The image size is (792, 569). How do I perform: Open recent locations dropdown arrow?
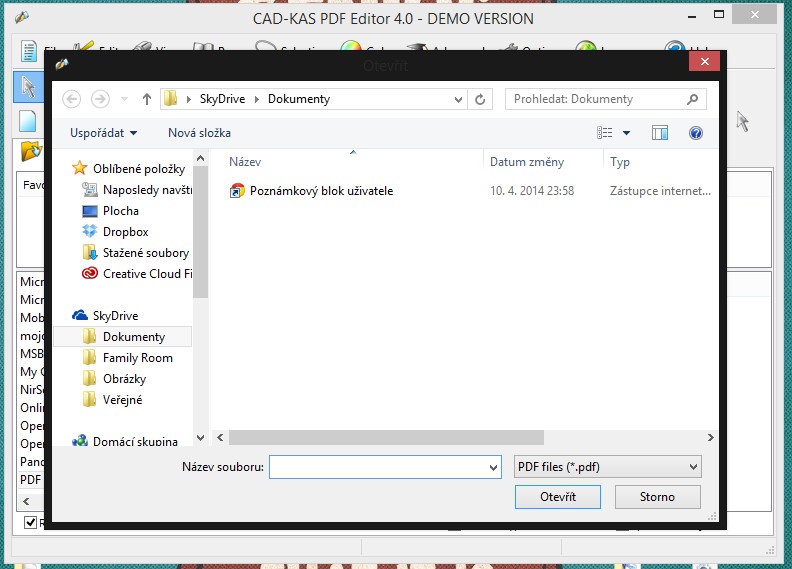124,99
